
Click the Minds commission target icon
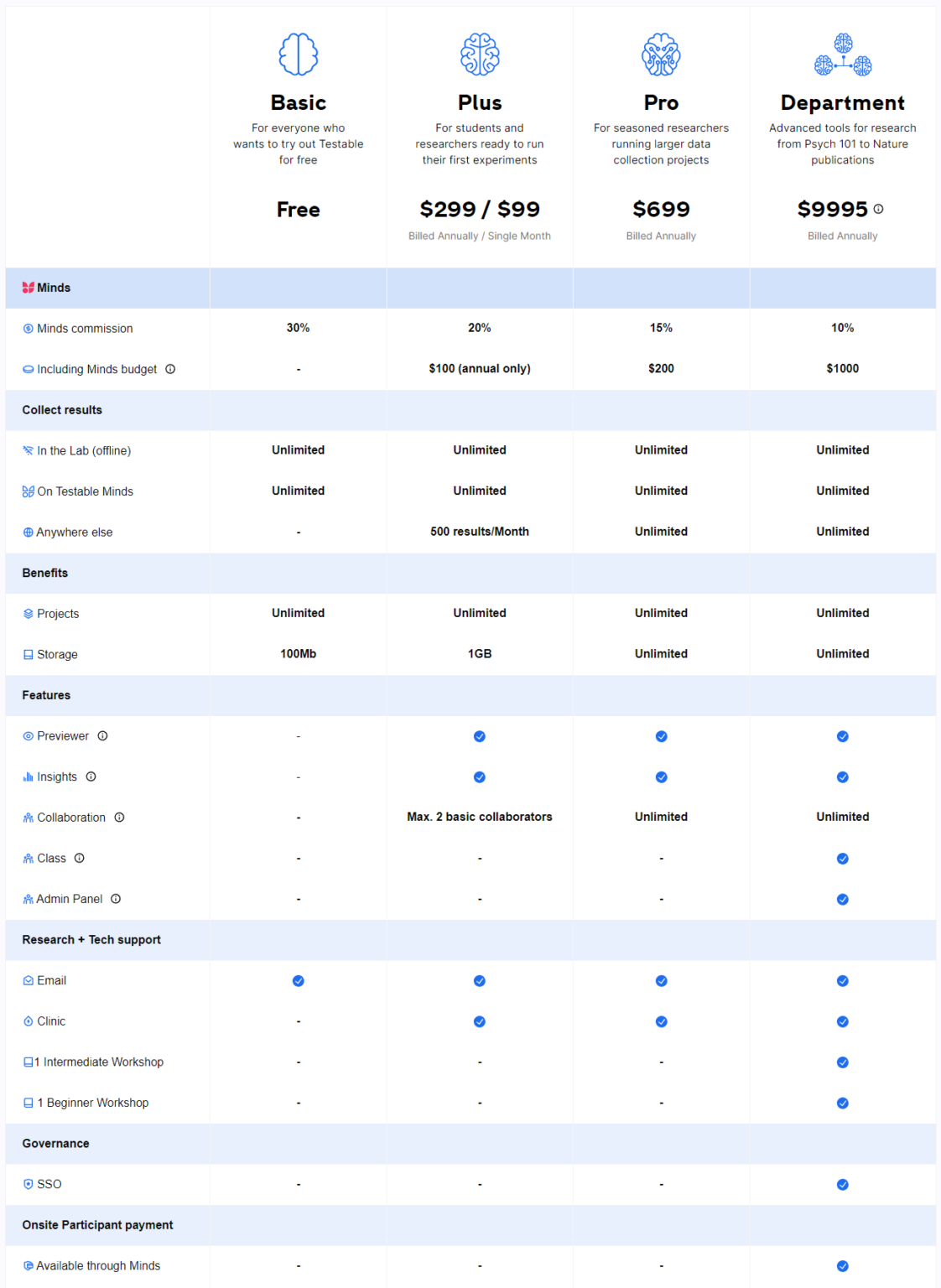[x=27, y=328]
